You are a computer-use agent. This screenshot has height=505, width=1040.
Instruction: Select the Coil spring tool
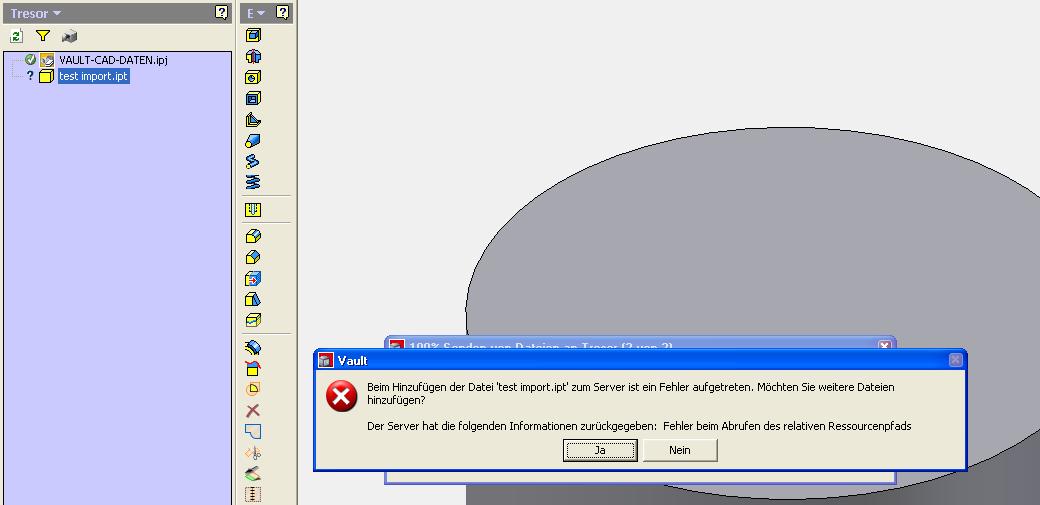coord(253,182)
